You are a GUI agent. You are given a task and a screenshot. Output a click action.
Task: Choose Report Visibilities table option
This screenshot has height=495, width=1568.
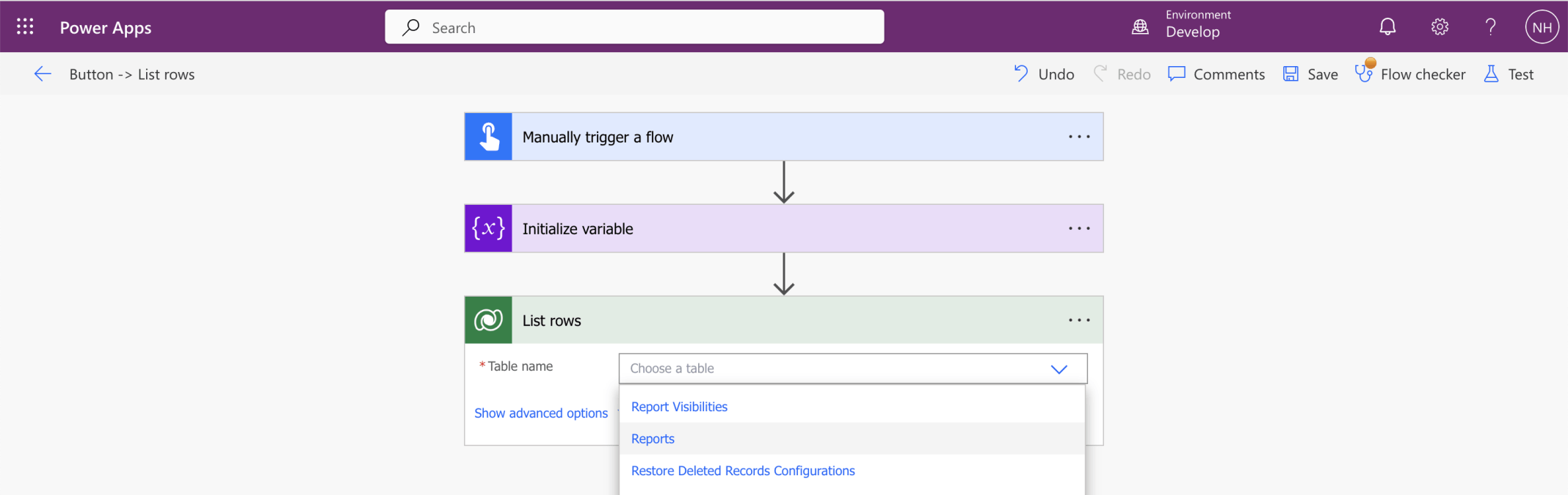click(679, 407)
